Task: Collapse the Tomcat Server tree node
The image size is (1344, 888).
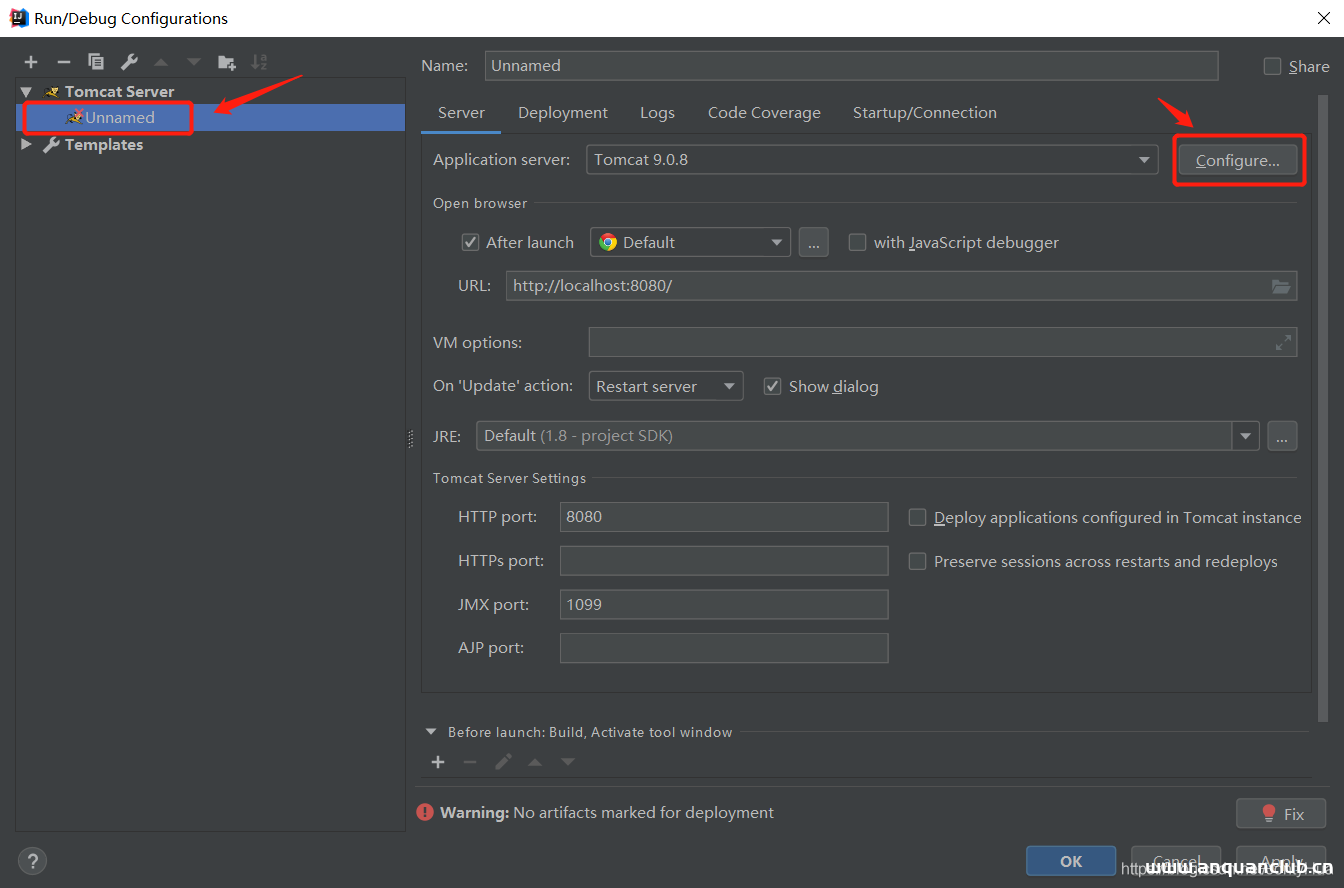Action: pyautogui.click(x=26, y=92)
